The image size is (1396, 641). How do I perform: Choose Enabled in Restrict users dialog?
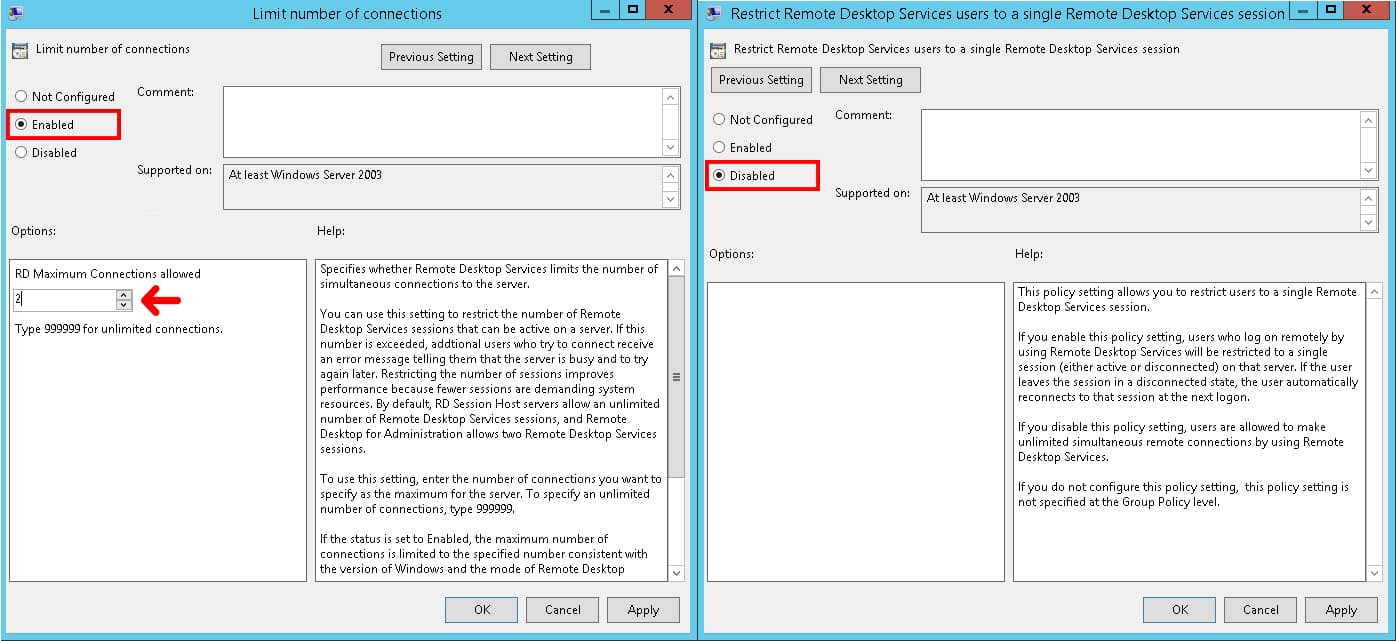click(x=719, y=148)
